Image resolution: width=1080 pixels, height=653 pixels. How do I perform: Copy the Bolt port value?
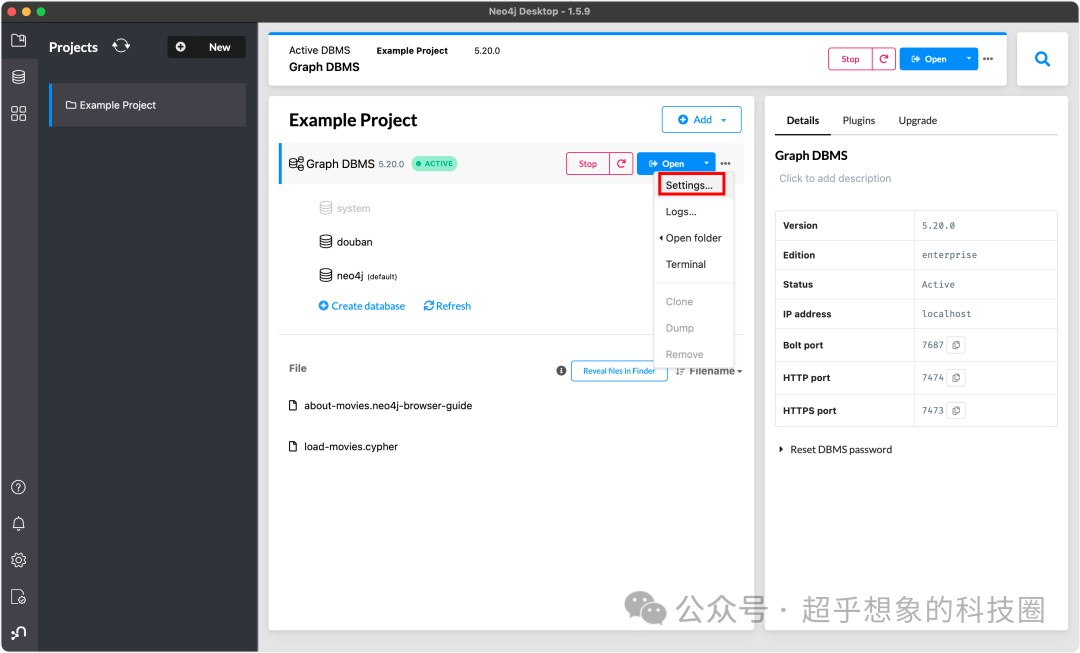pyautogui.click(x=956, y=345)
